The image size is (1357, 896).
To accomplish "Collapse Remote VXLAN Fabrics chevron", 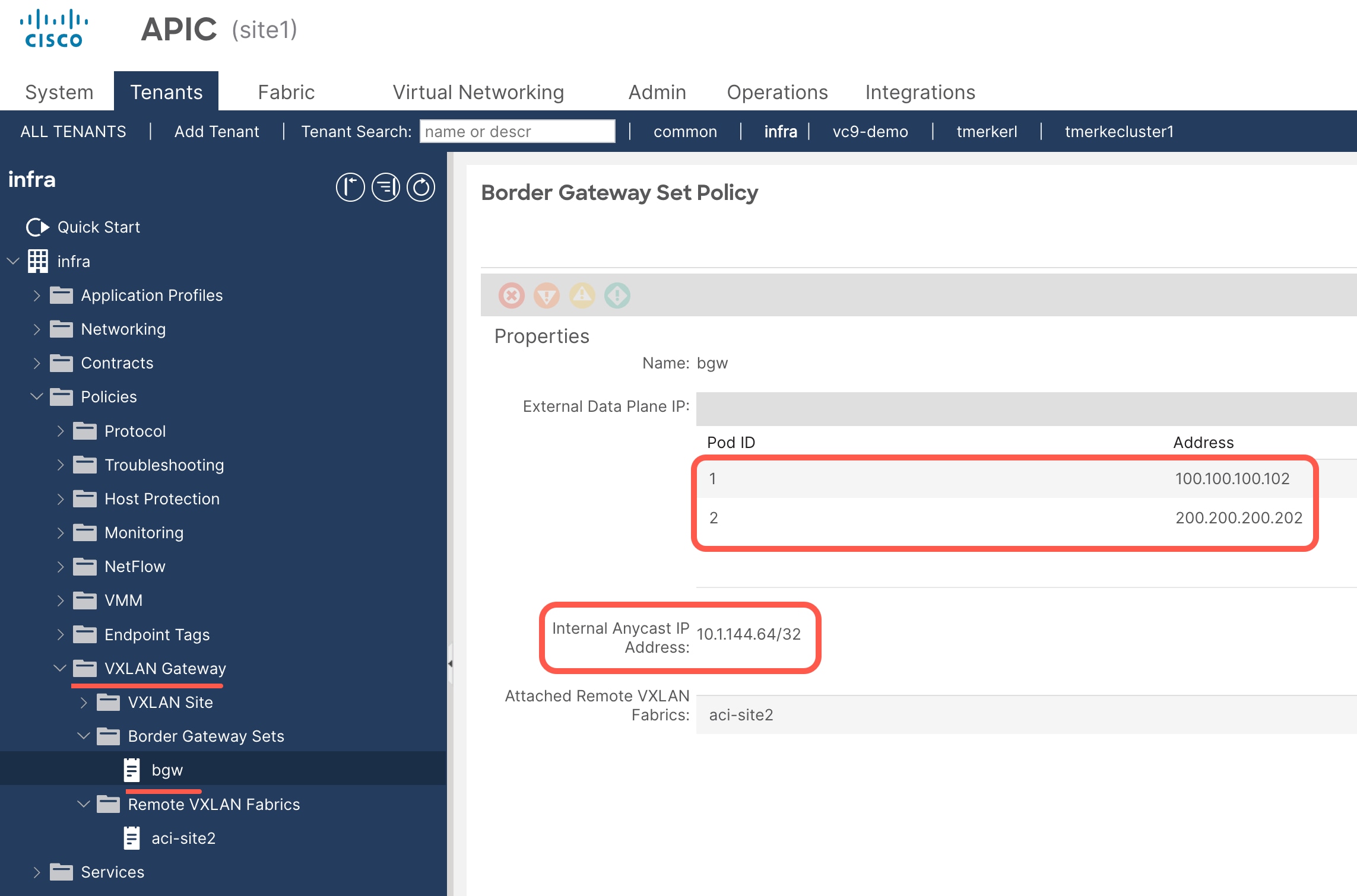I will tap(84, 804).
